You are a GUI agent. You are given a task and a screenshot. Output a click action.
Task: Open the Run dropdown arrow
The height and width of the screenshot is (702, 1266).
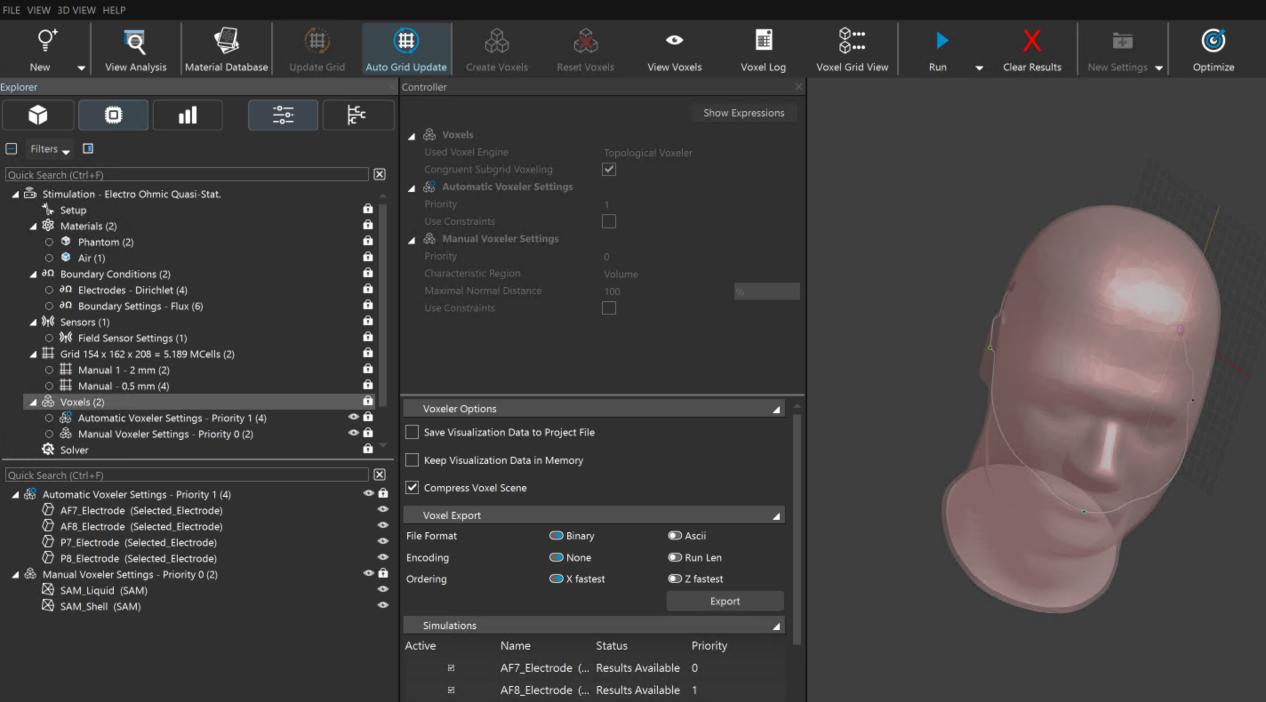click(979, 68)
